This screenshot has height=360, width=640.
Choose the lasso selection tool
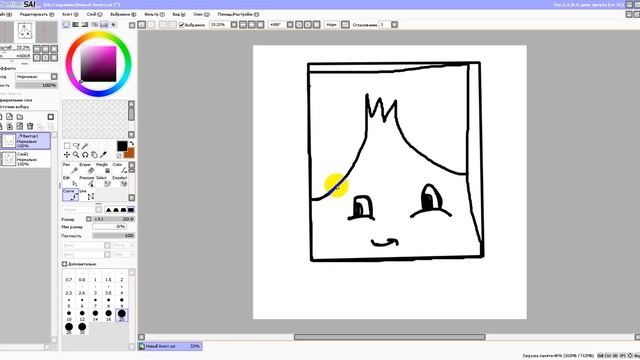click(x=76, y=146)
